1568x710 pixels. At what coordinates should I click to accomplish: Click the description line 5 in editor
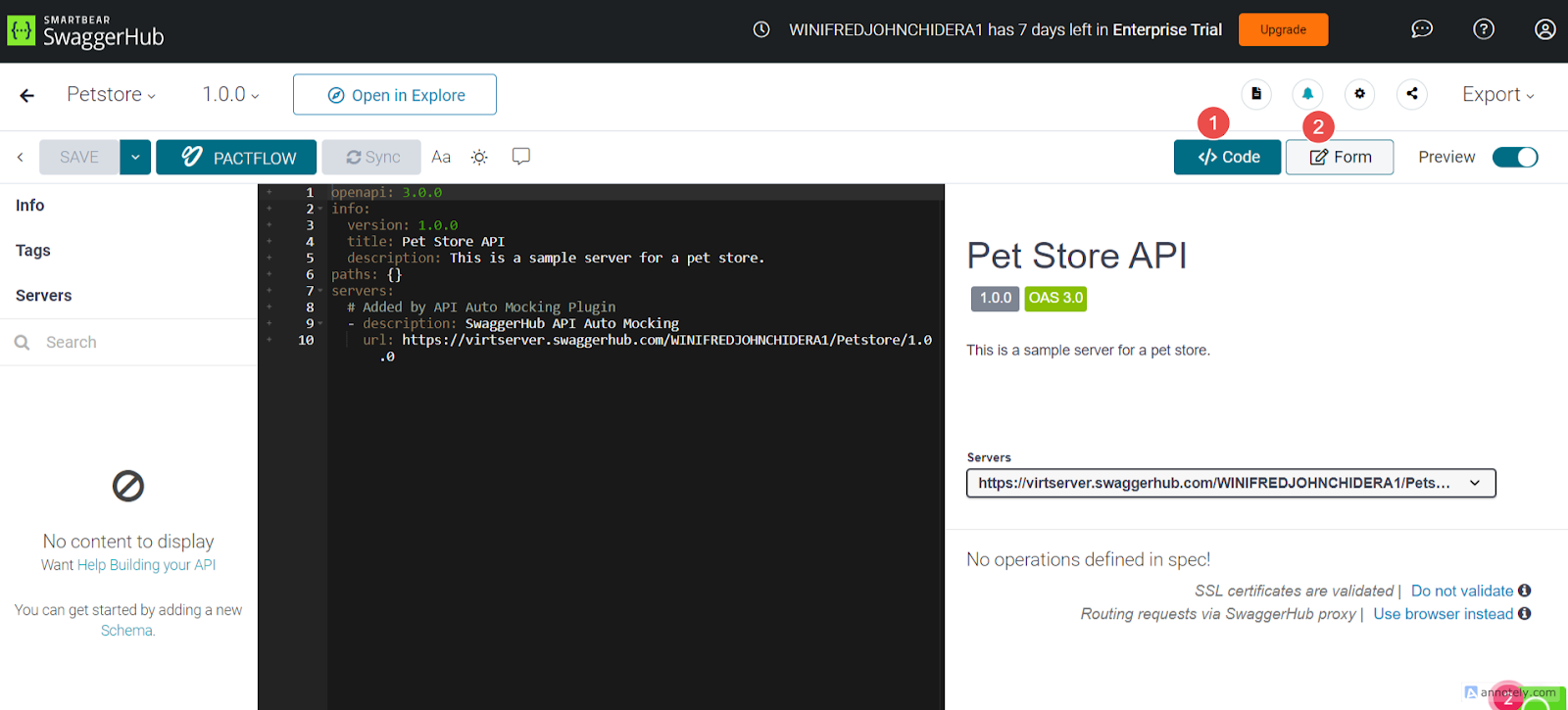click(556, 258)
